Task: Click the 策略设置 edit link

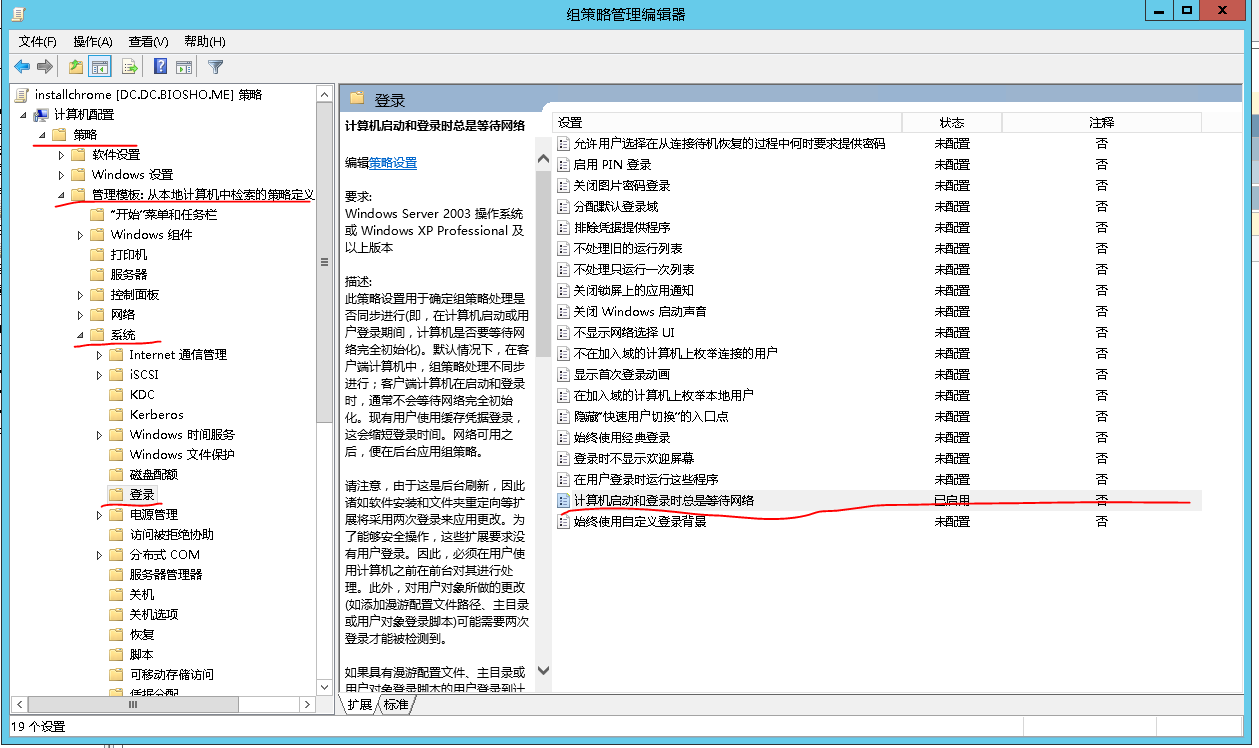Action: (393, 163)
